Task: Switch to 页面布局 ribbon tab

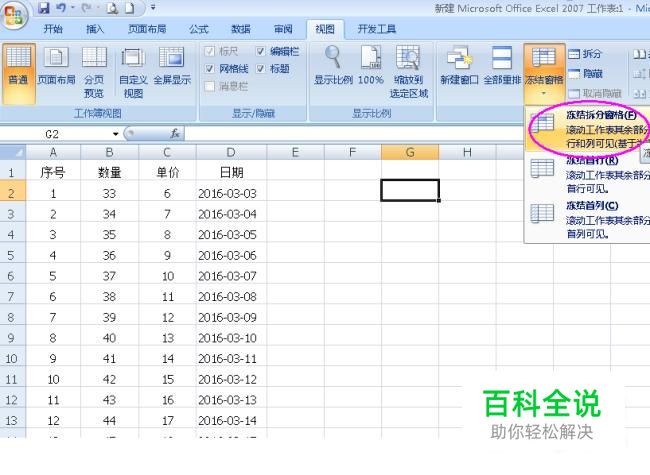Action: click(147, 29)
